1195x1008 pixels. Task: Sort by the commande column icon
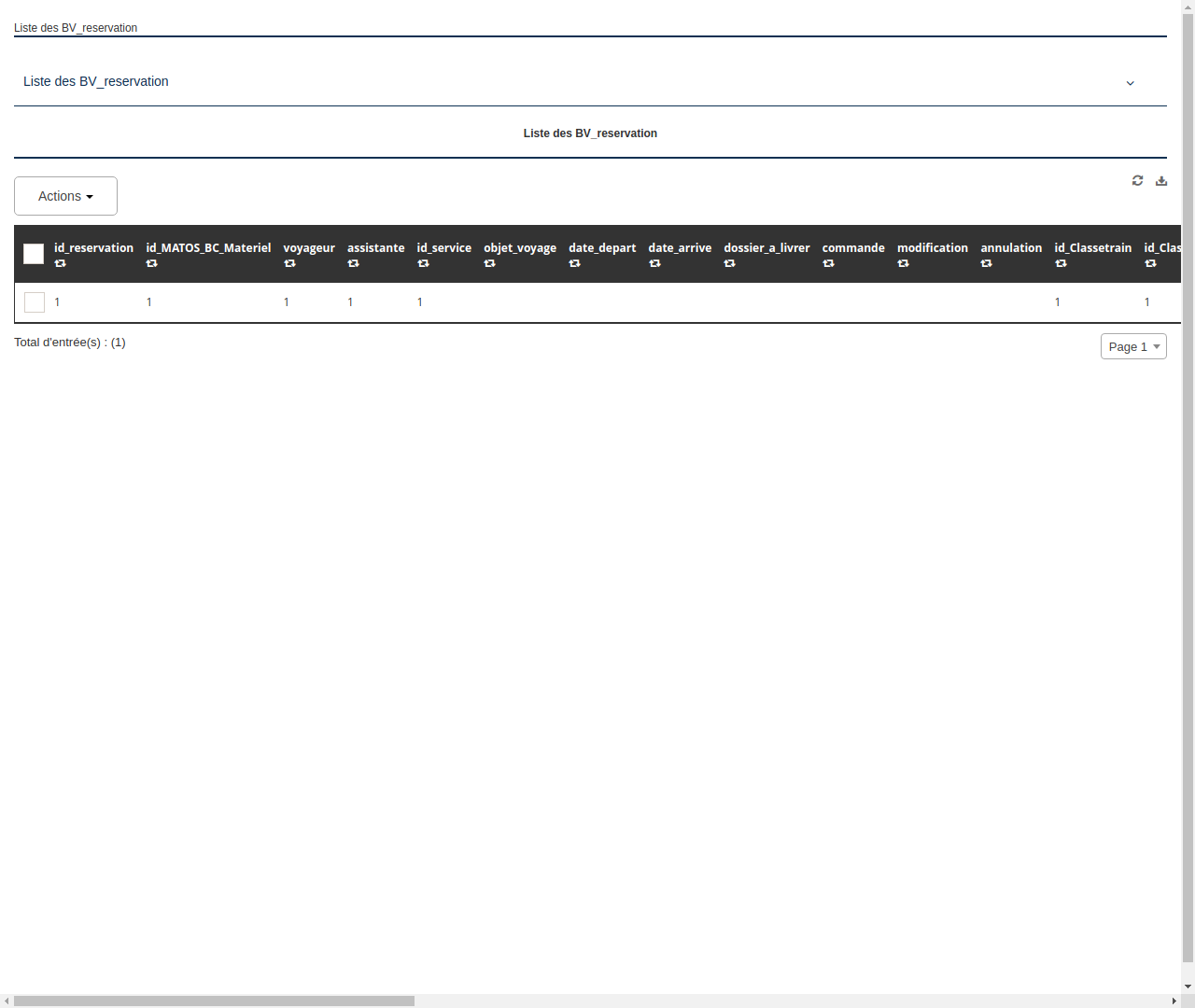point(829,264)
